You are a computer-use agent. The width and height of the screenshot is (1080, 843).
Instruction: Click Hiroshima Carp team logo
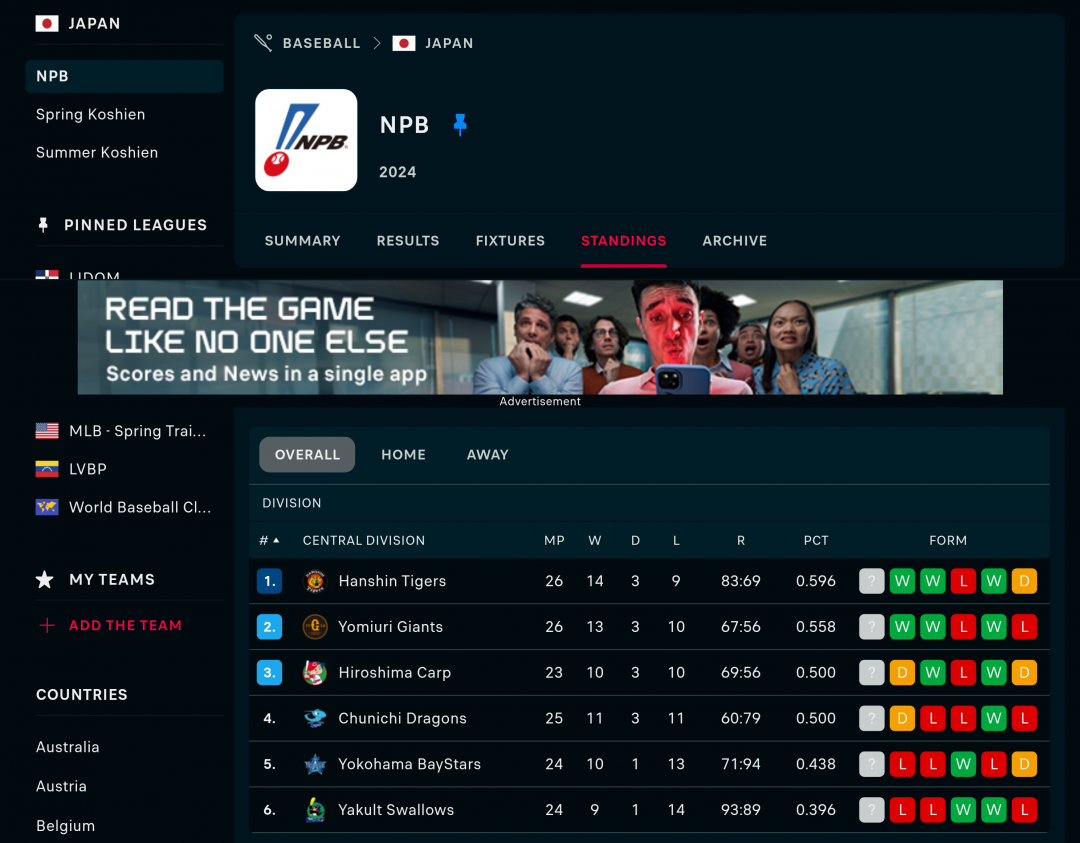315,672
